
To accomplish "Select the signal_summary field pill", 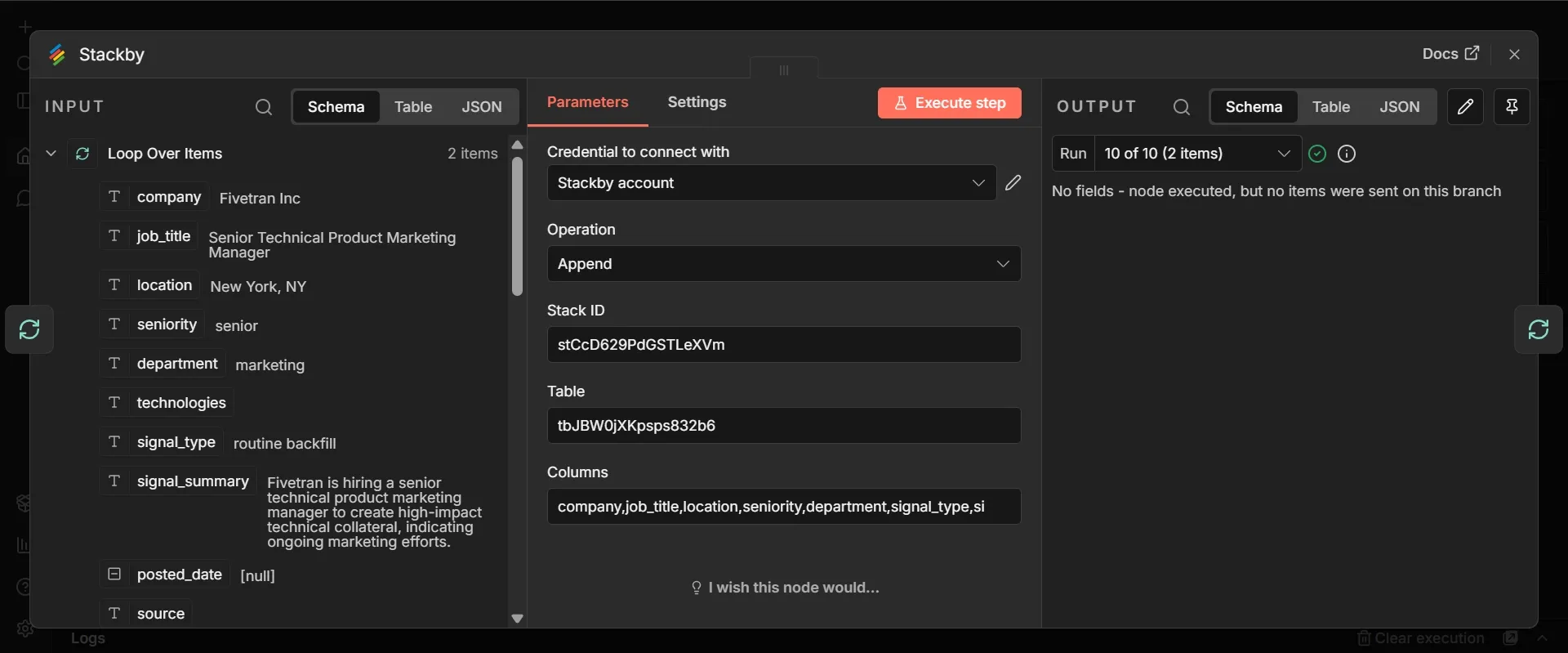I will click(x=179, y=481).
